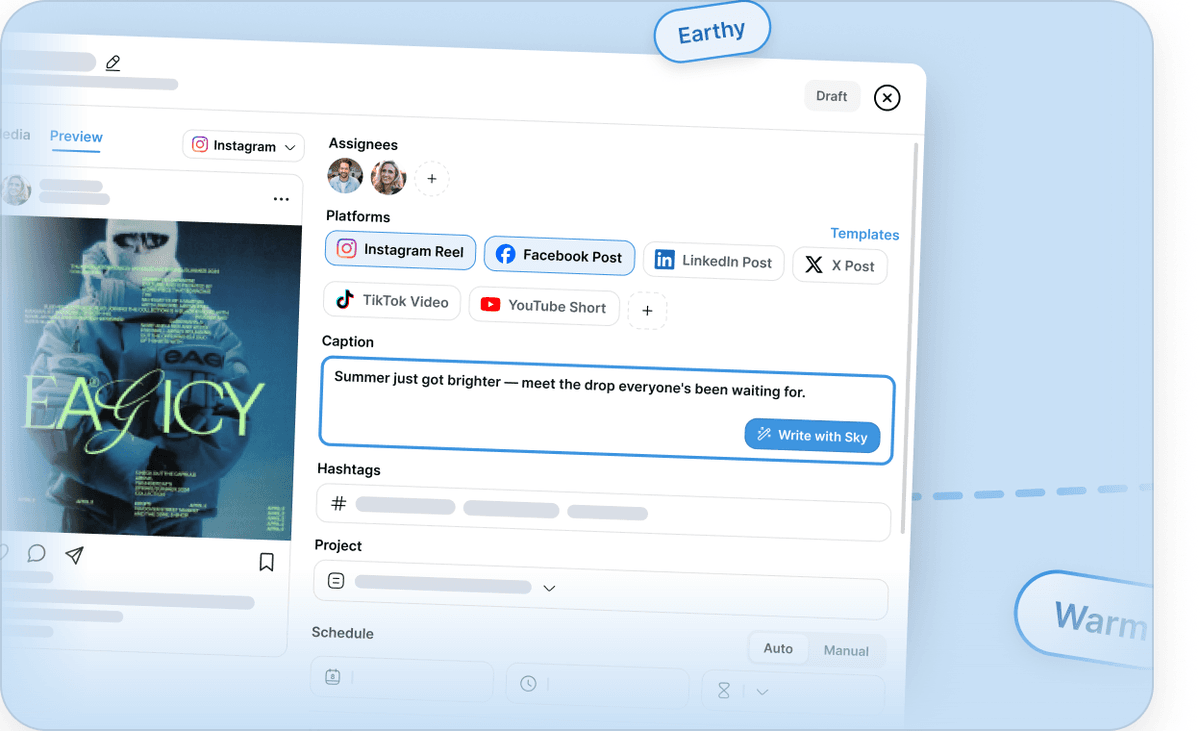Toggle the TikTok Video platform

coord(392,300)
